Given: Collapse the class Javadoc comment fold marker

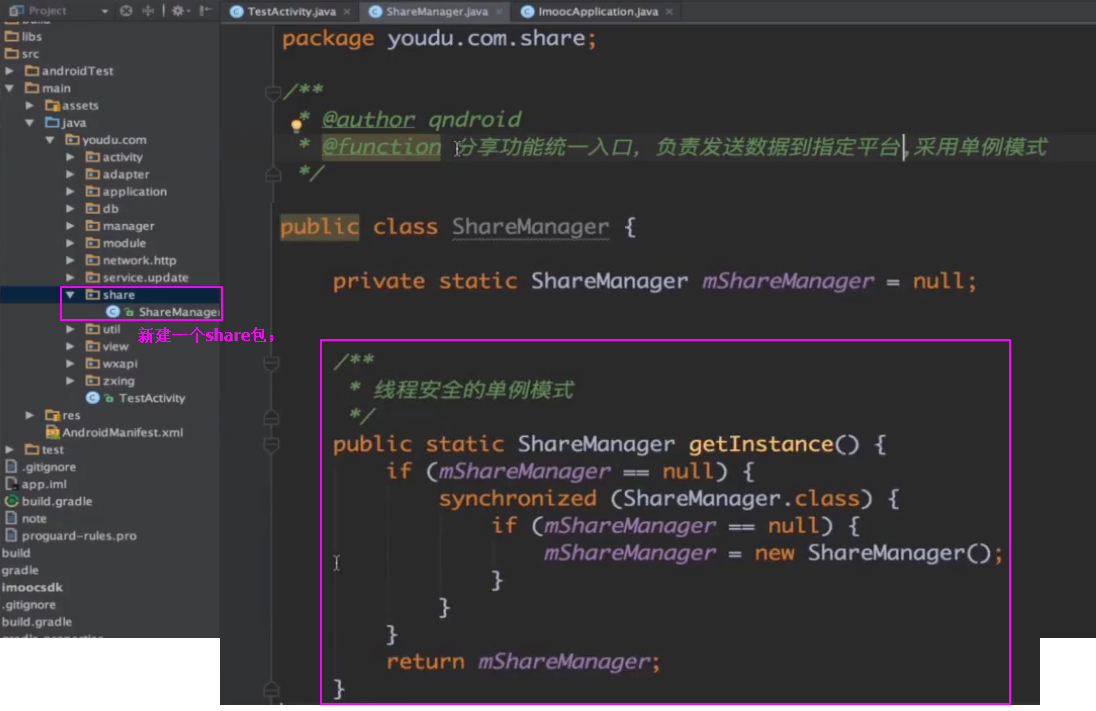Looking at the screenshot, I should click(273, 92).
